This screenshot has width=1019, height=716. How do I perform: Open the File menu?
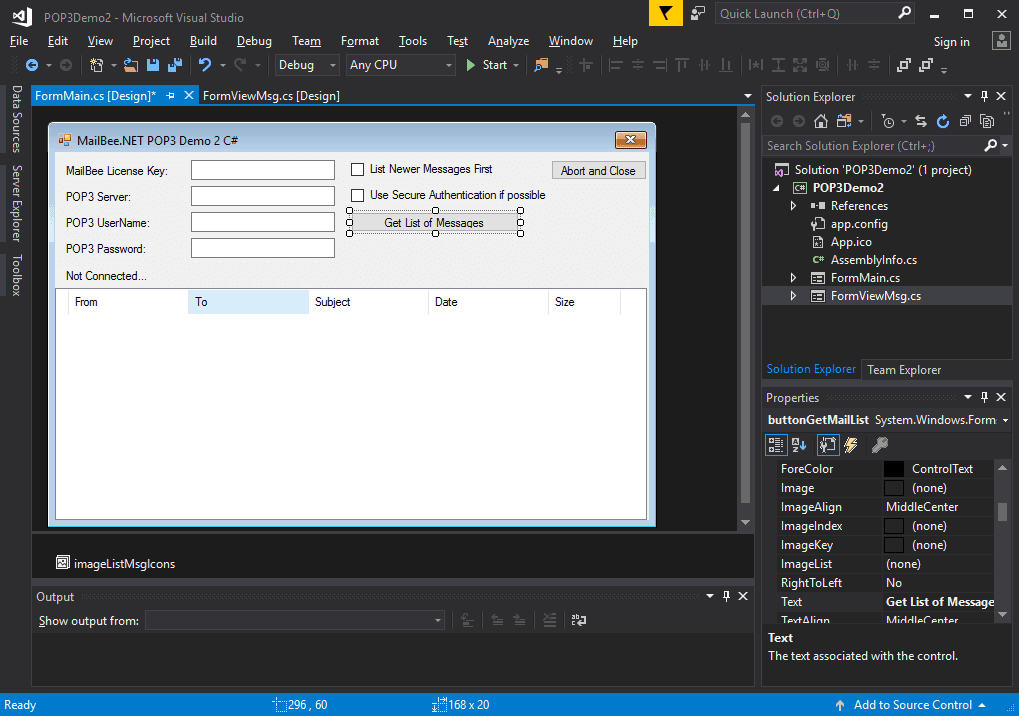pyautogui.click(x=19, y=41)
